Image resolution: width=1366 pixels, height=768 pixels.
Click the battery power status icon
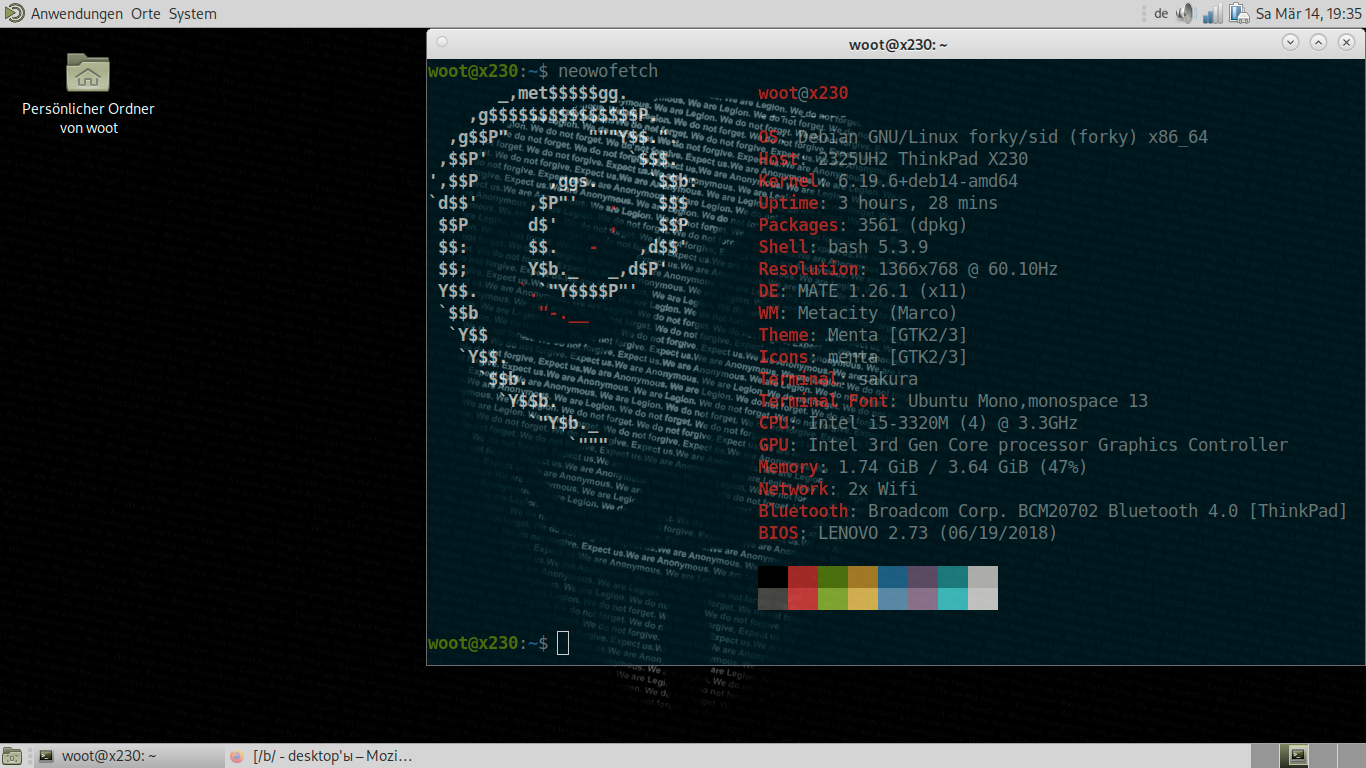coord(1239,14)
